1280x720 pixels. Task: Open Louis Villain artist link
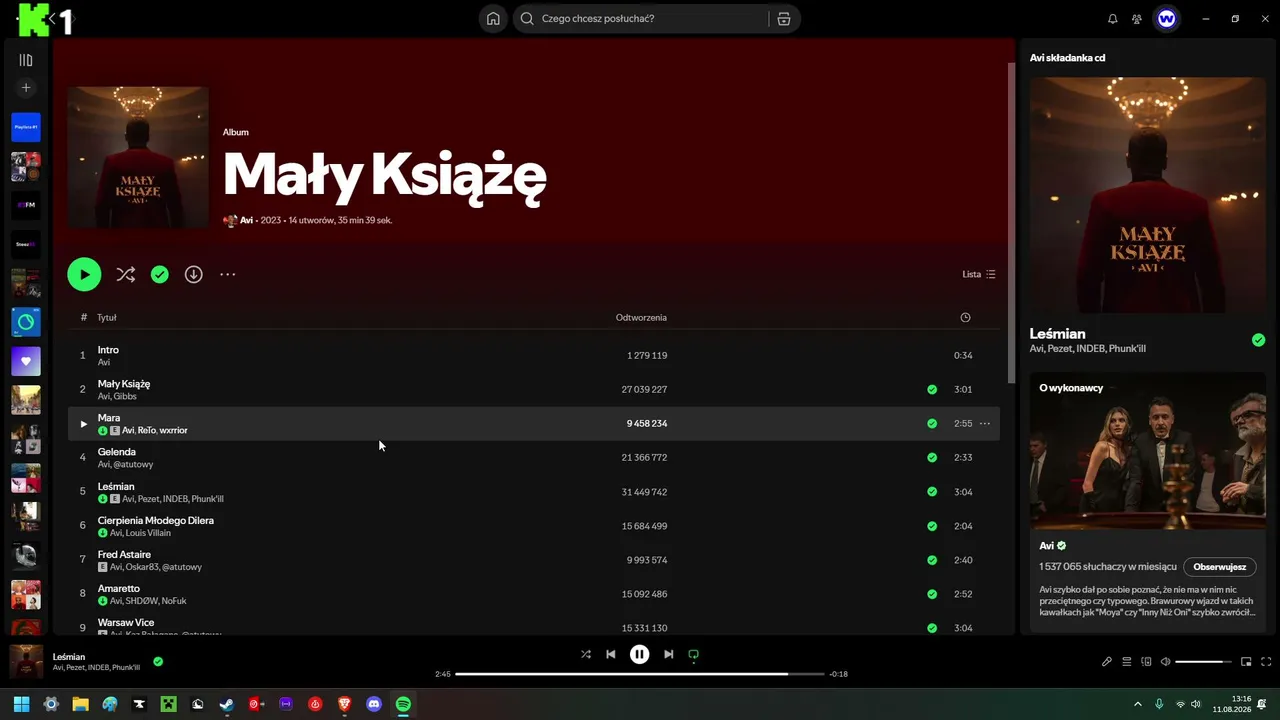pos(148,533)
